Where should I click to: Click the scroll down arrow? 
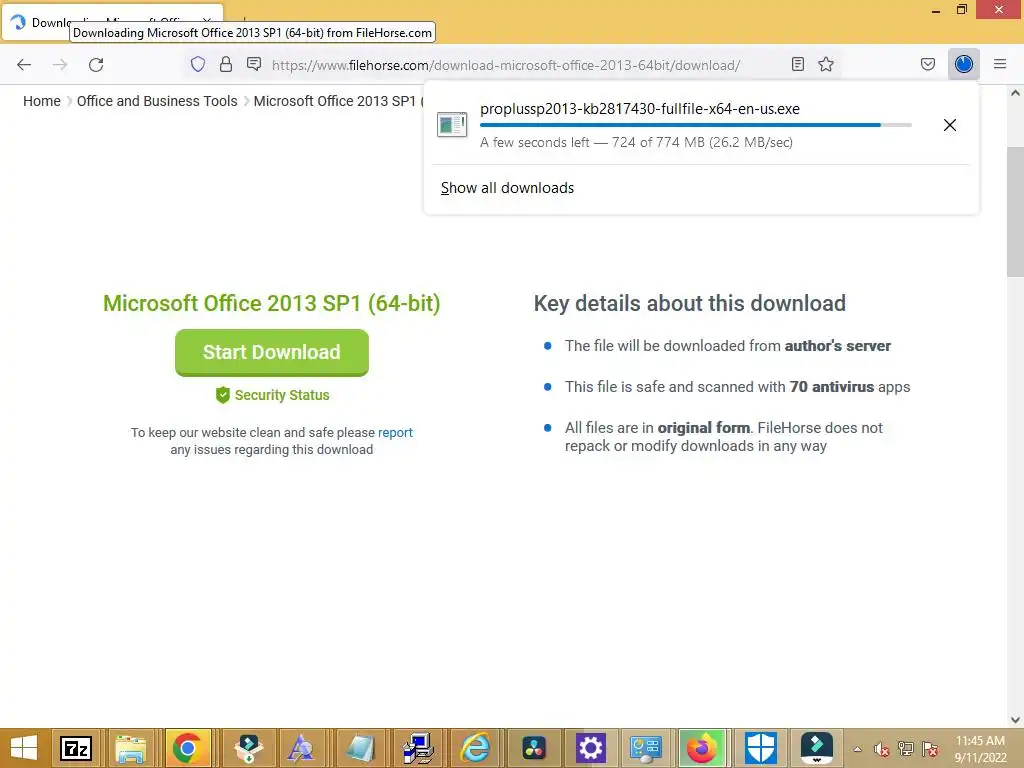click(1015, 720)
